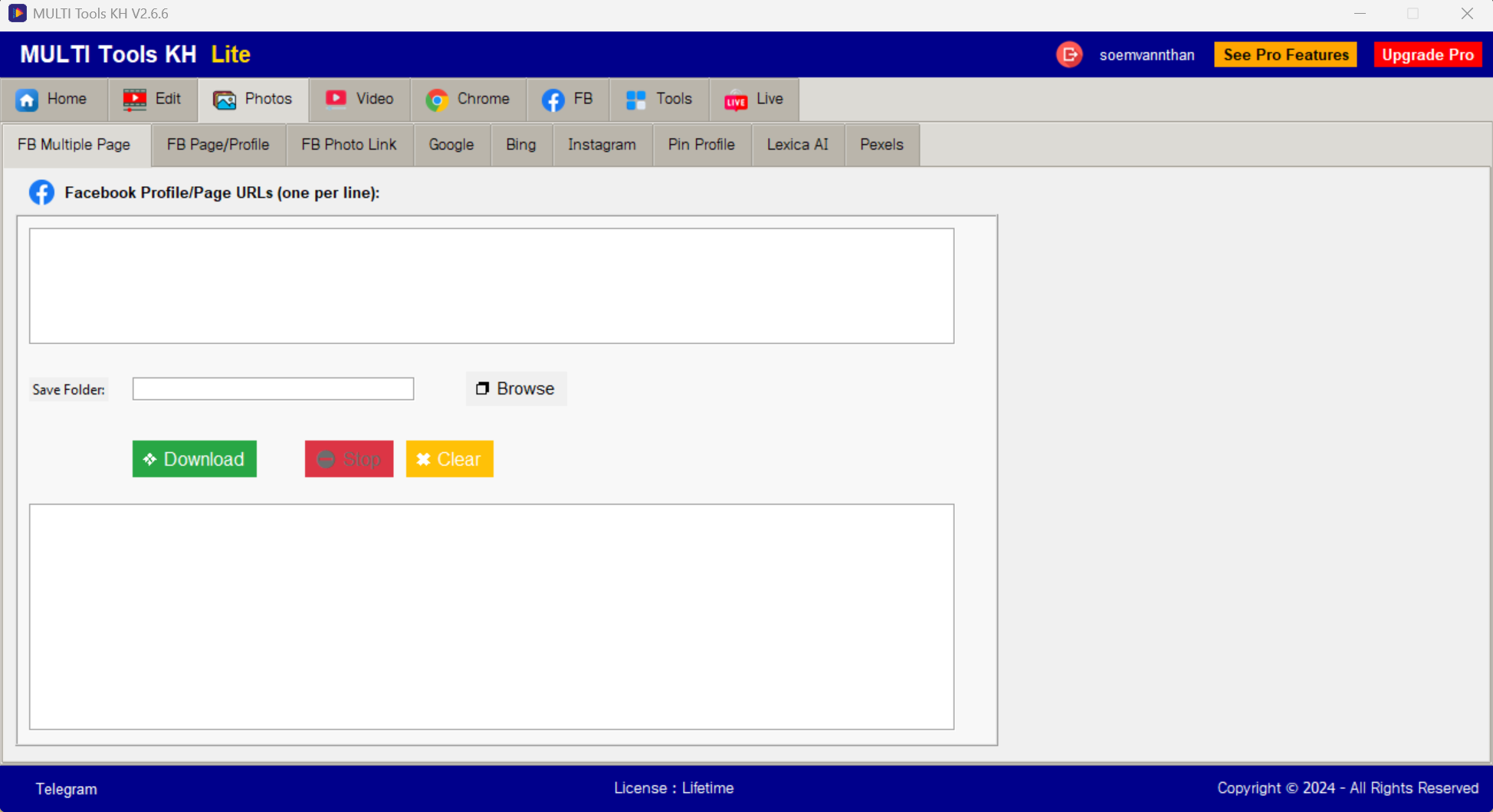Click Browse to choose save folder

point(516,388)
